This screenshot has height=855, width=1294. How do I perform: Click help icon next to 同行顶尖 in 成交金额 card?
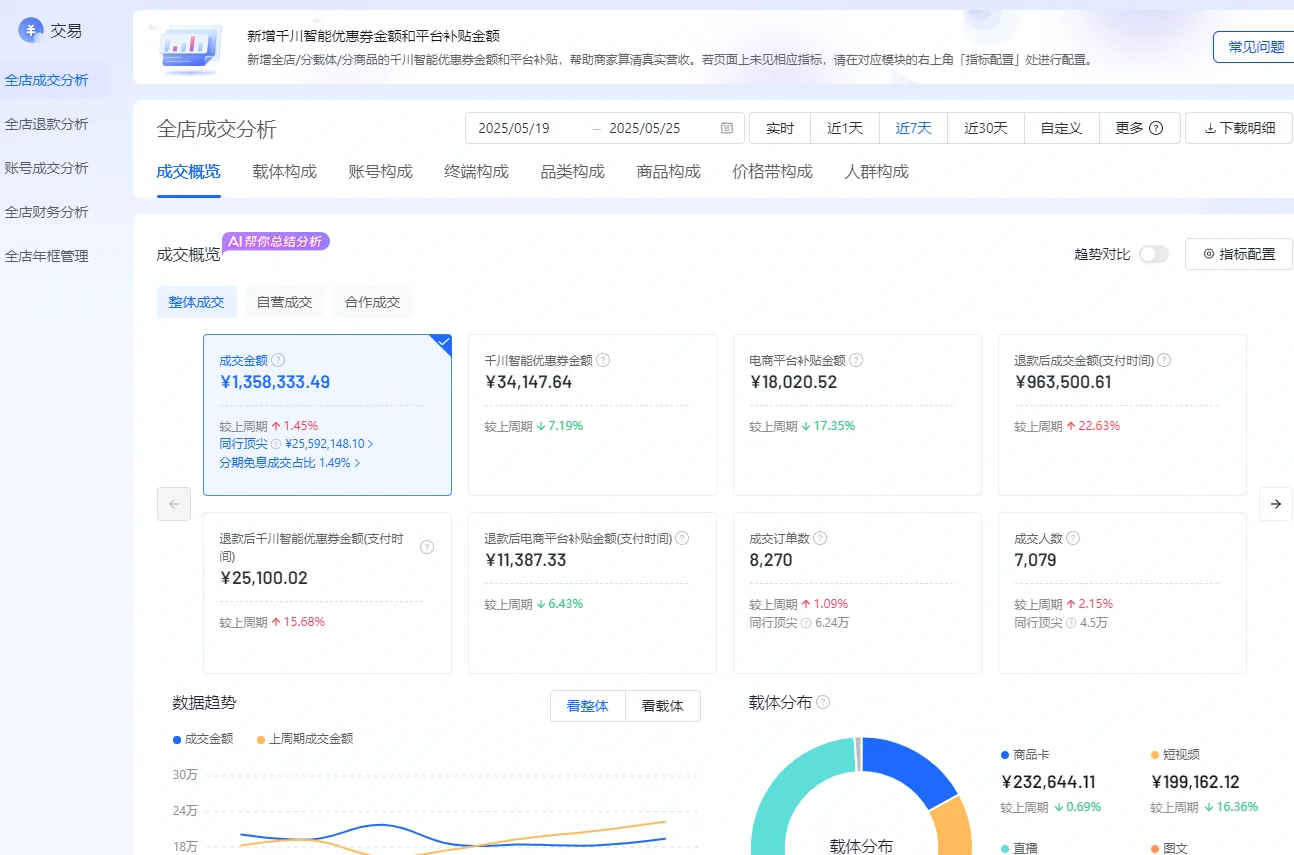coord(276,444)
